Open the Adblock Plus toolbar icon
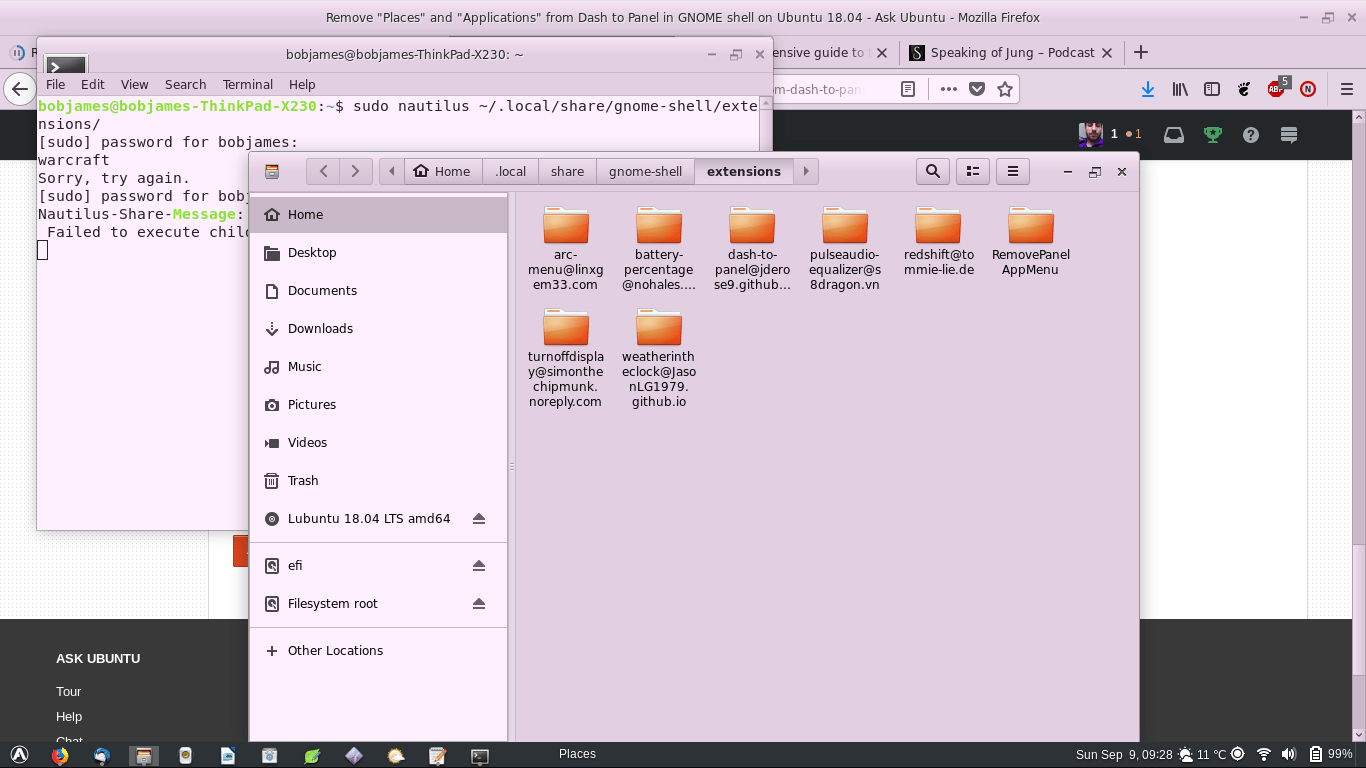Screen dimensions: 1366x768 point(1276,89)
